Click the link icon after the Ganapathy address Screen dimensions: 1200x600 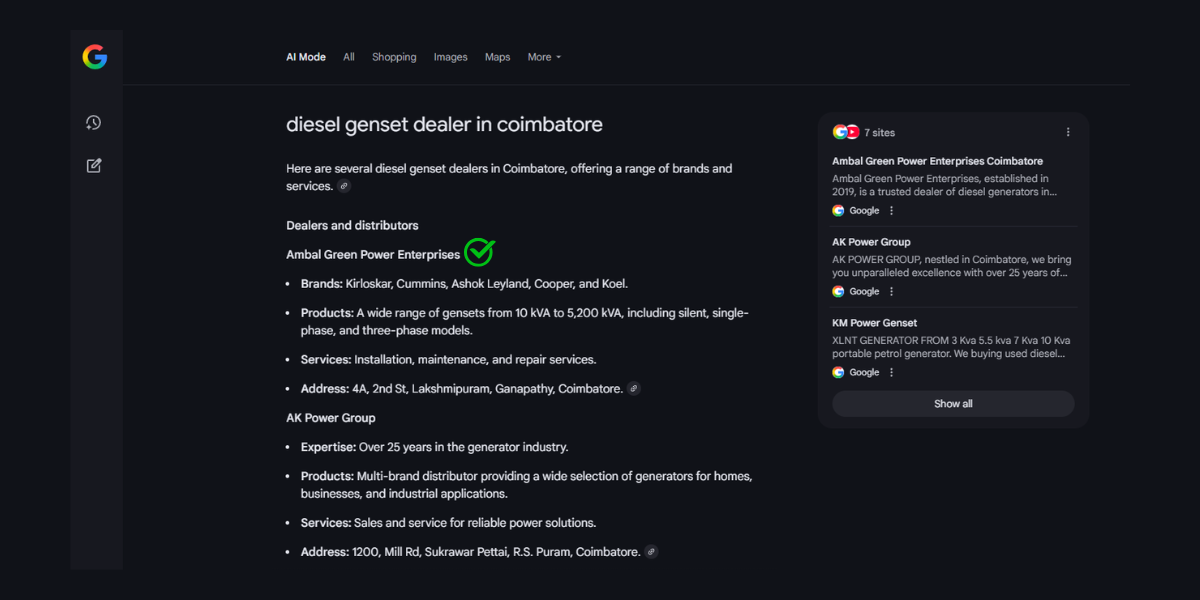click(x=633, y=389)
